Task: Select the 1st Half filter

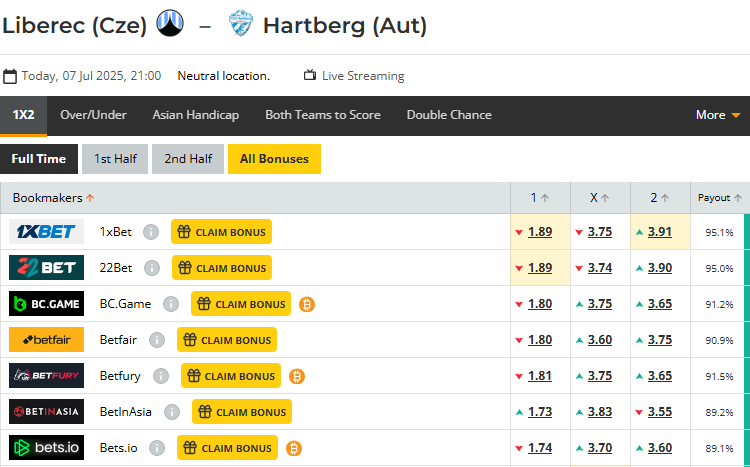Action: tap(115, 159)
